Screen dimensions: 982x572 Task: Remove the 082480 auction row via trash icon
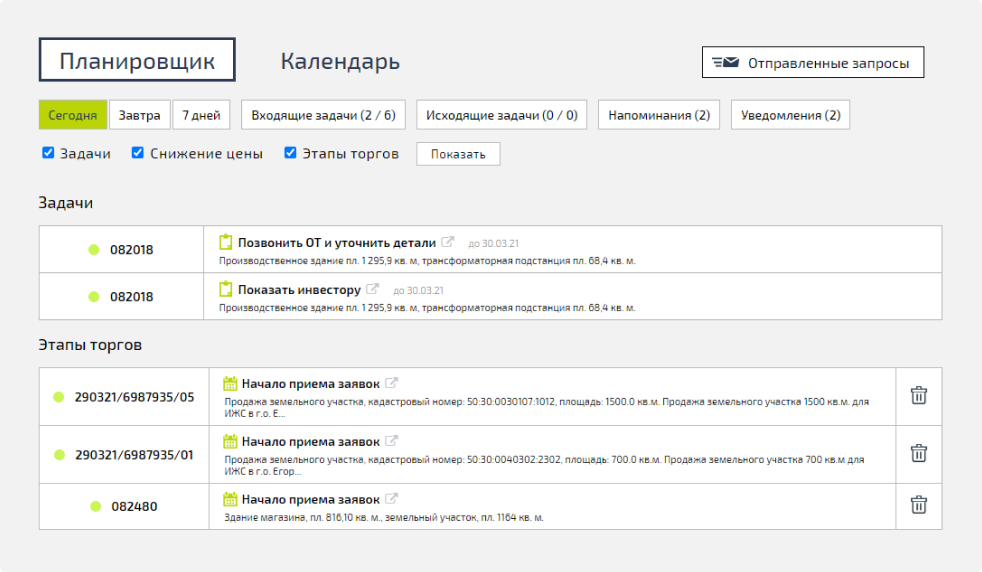tap(918, 505)
